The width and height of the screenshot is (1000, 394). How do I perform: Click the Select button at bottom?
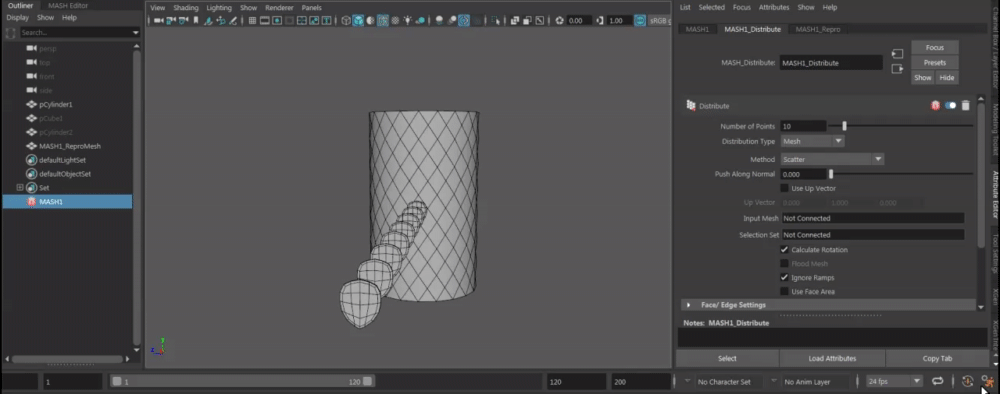727,358
